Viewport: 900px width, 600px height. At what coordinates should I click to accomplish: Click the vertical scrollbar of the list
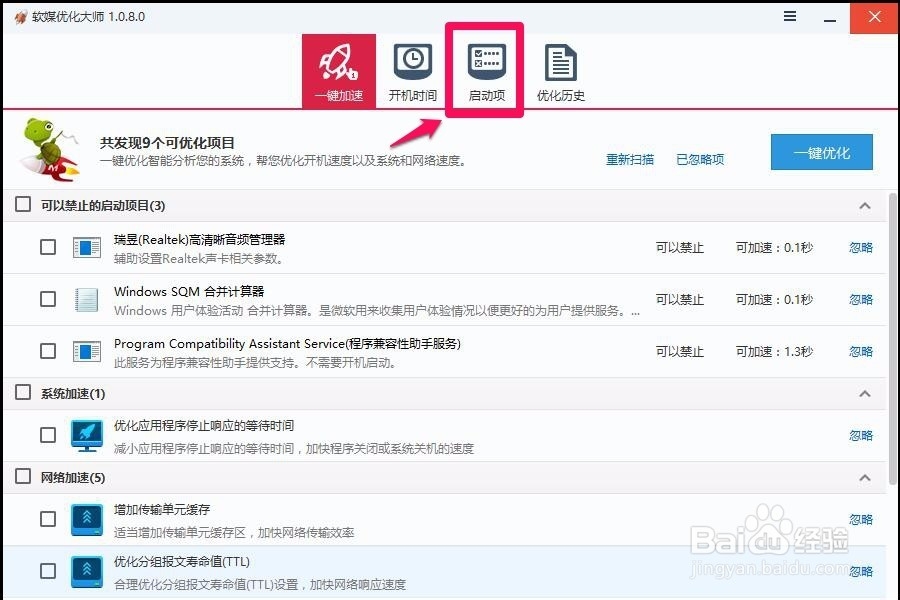tap(893, 339)
